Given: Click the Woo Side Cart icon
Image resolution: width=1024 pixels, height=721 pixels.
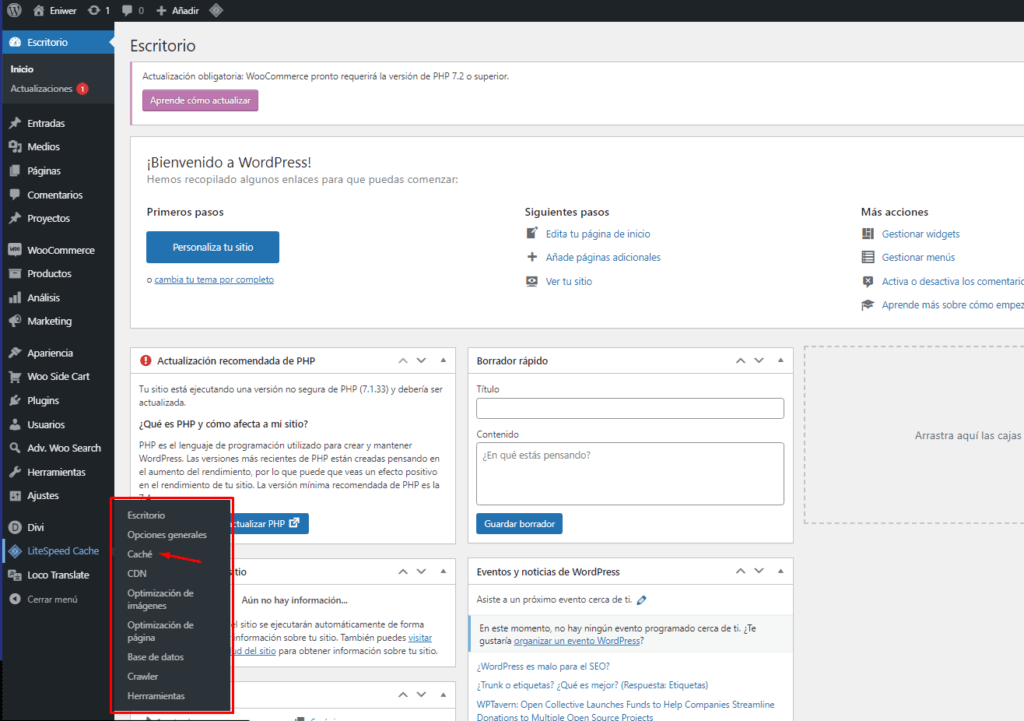Looking at the screenshot, I should coord(15,377).
